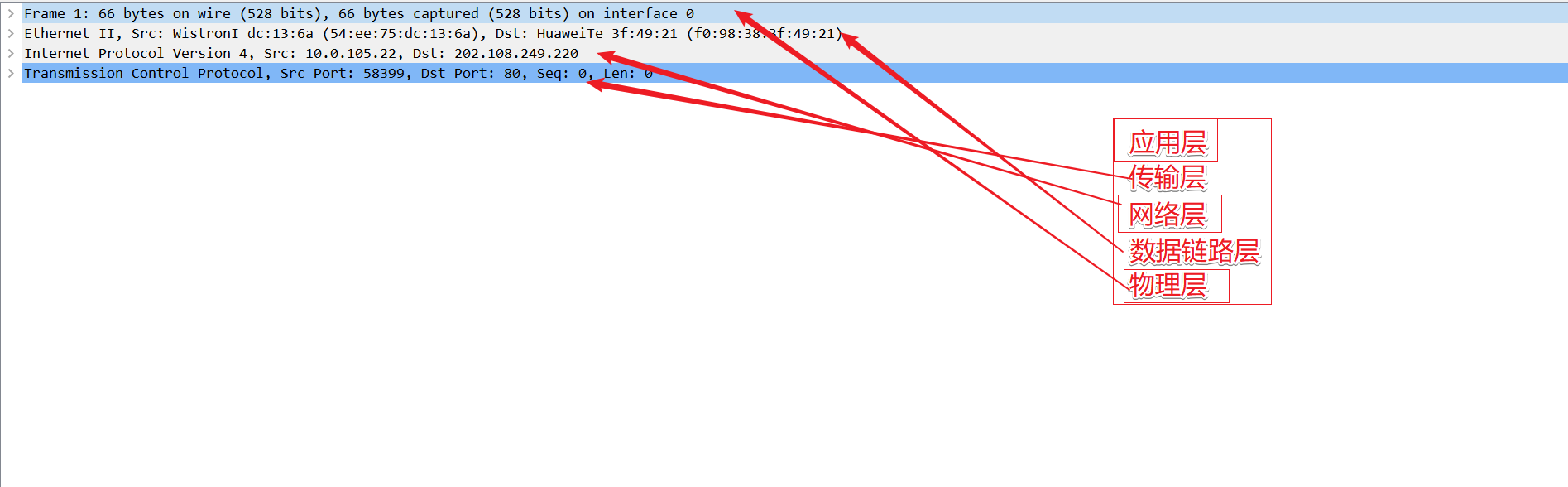1568x487 pixels.
Task: Click the red arrowhead ending the Ethernet row
Action: tap(851, 39)
